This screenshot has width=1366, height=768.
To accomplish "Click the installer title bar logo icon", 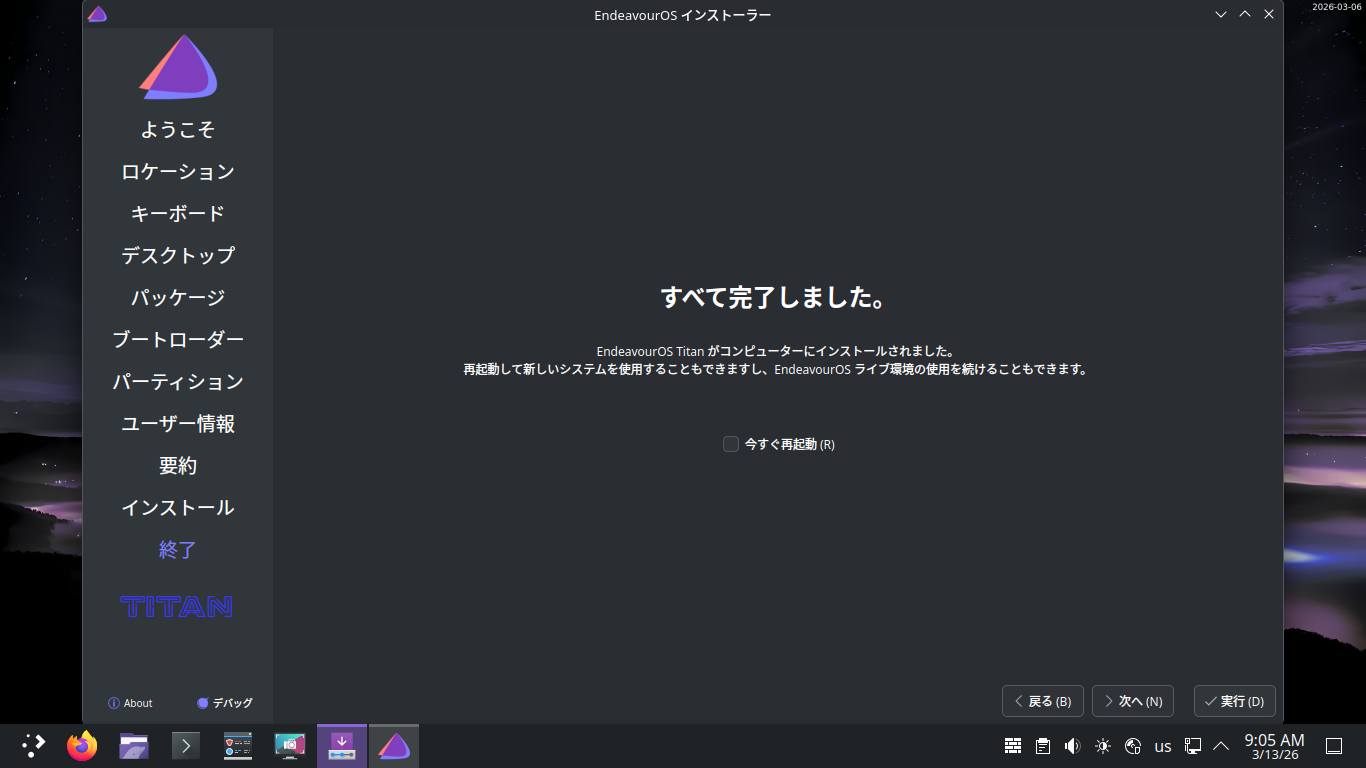I will pyautogui.click(x=97, y=14).
